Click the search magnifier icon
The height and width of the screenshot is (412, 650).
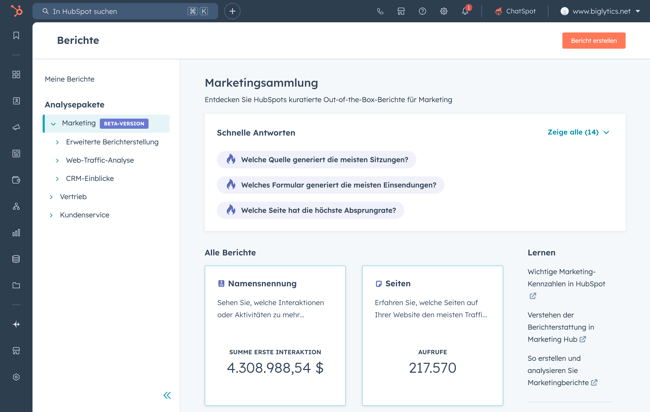[x=46, y=11]
